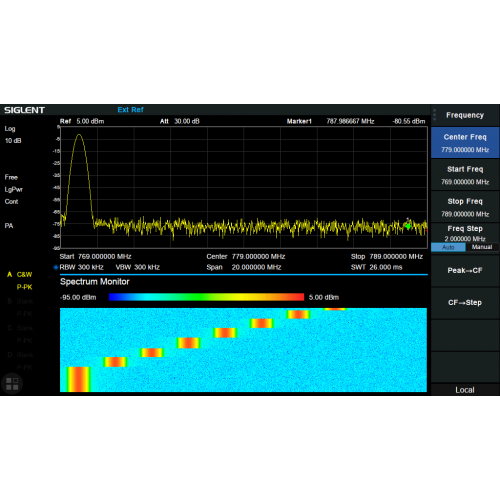Click the yellow P-PK detector label

24,287
